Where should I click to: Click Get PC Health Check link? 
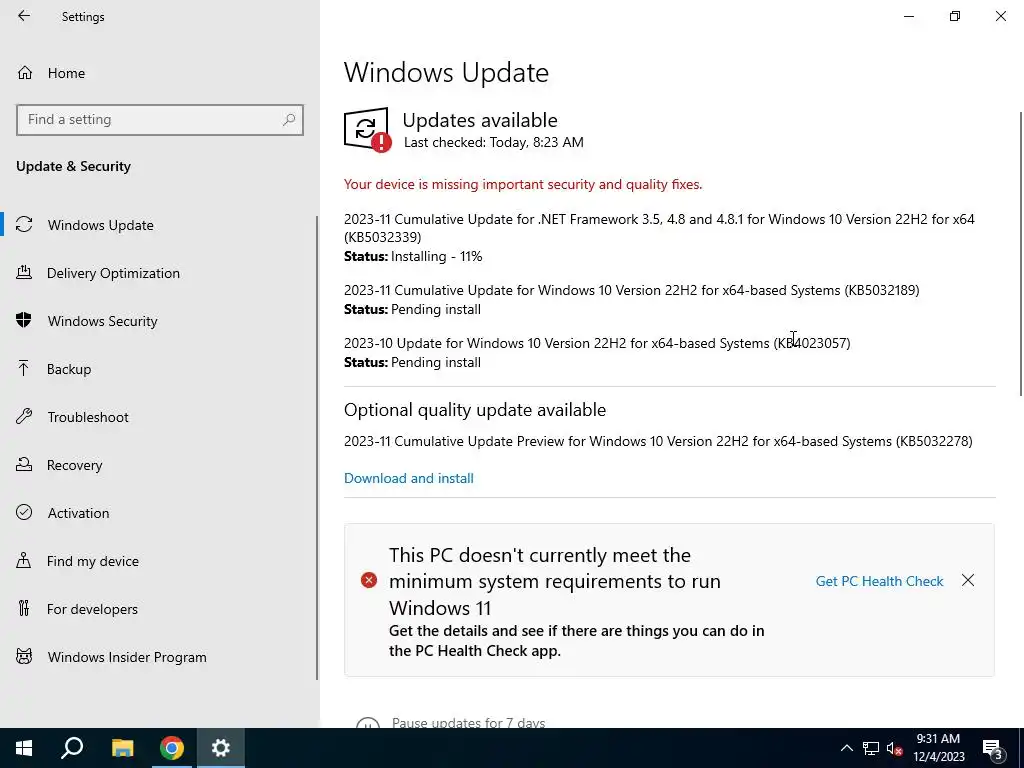879,581
